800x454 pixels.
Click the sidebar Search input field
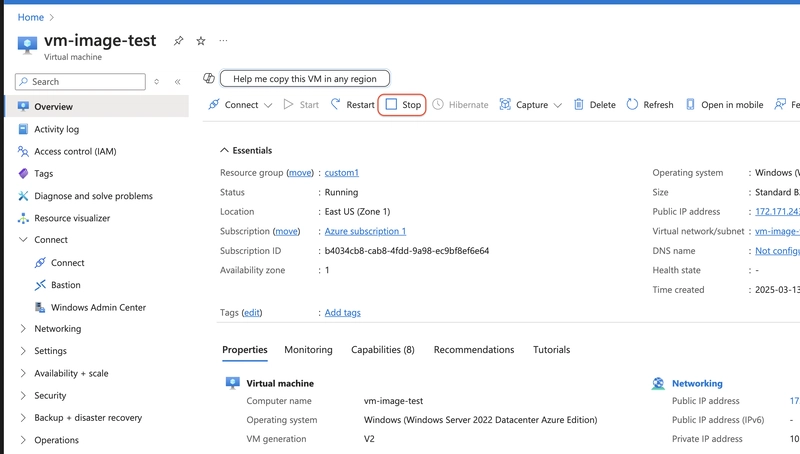pos(81,82)
